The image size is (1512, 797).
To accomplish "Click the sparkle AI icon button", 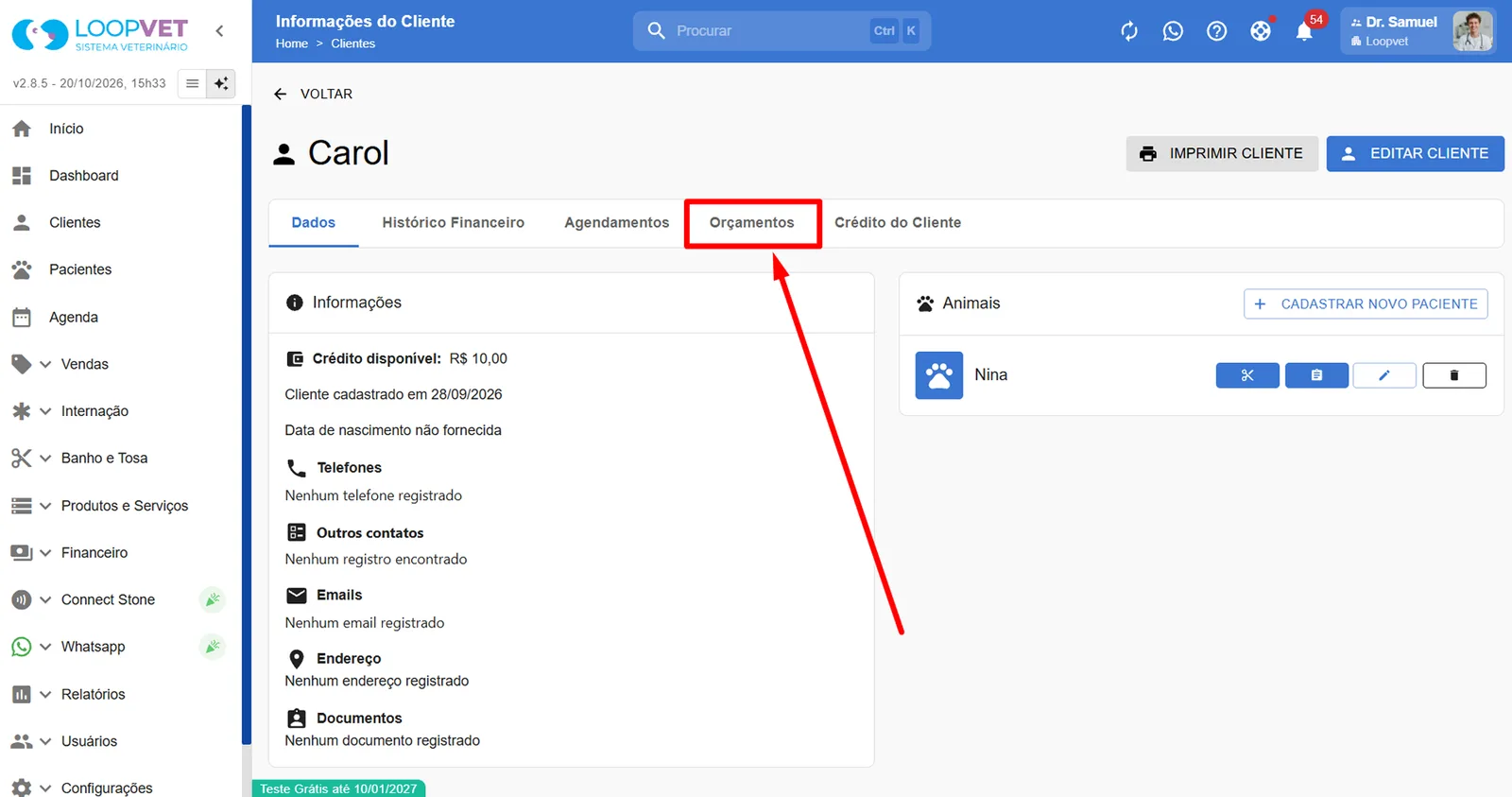I will click(x=221, y=83).
